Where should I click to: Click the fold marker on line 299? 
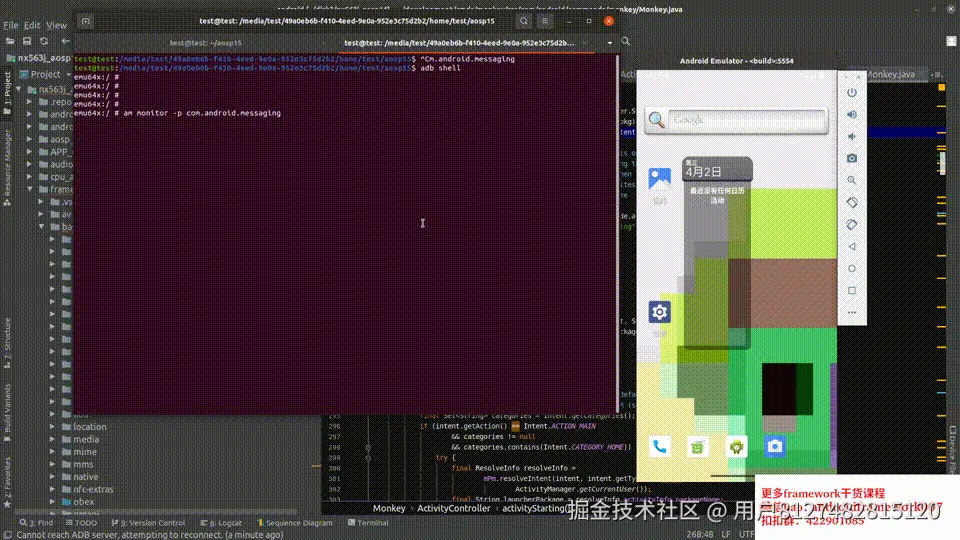[x=368, y=458]
